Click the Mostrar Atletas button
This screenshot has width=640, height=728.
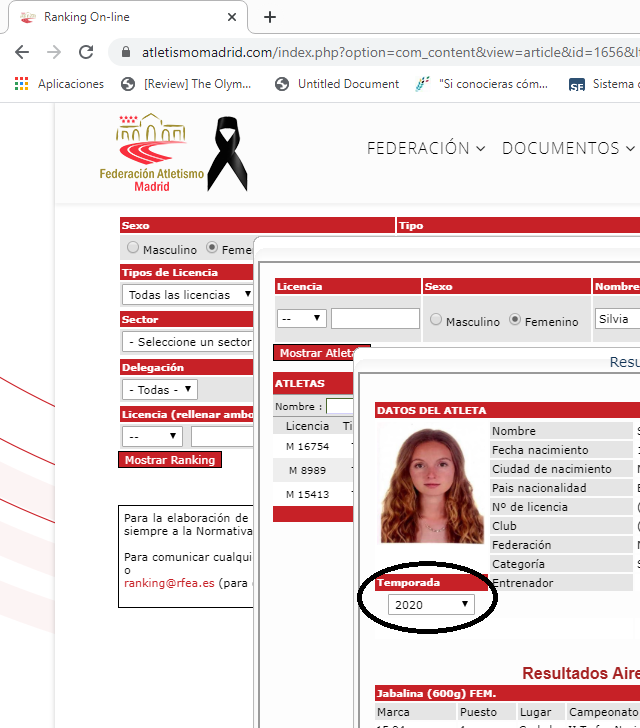coord(316,353)
